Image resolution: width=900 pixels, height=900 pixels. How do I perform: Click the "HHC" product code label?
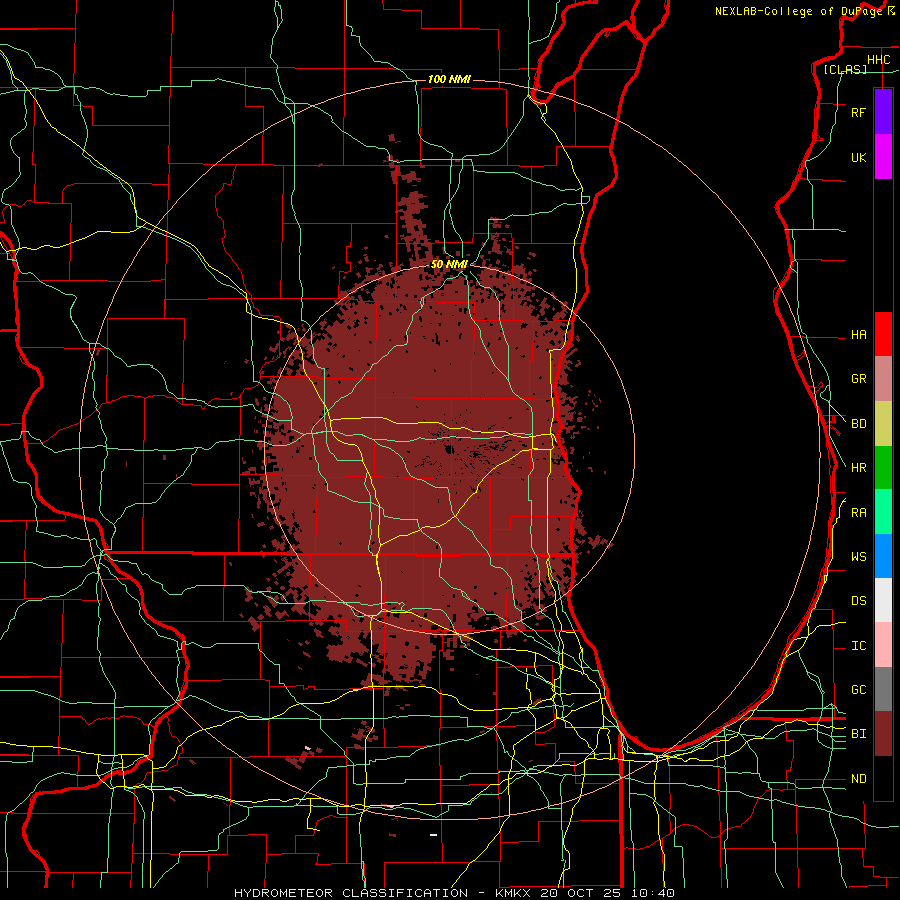[878, 60]
